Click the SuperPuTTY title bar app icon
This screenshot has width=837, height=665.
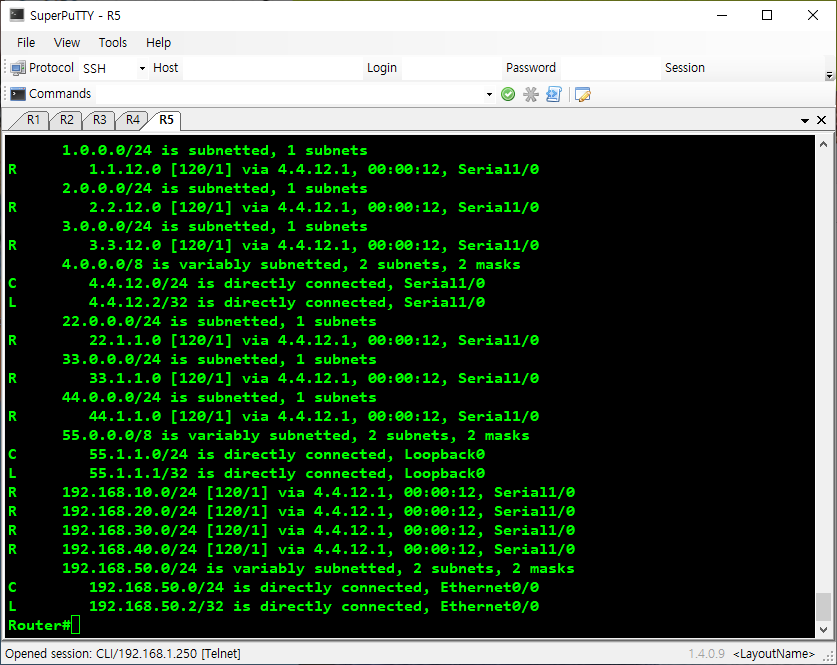[x=17, y=15]
